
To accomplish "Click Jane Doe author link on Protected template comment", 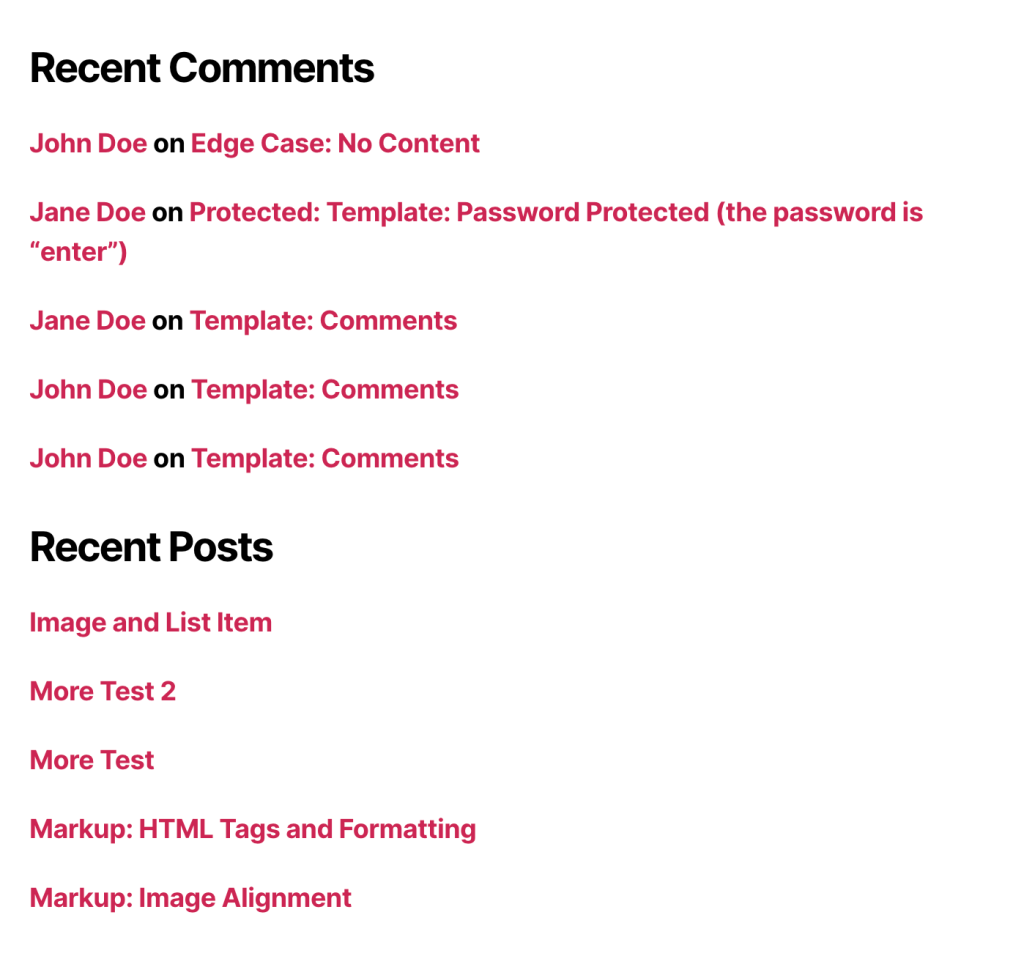I will [88, 213].
